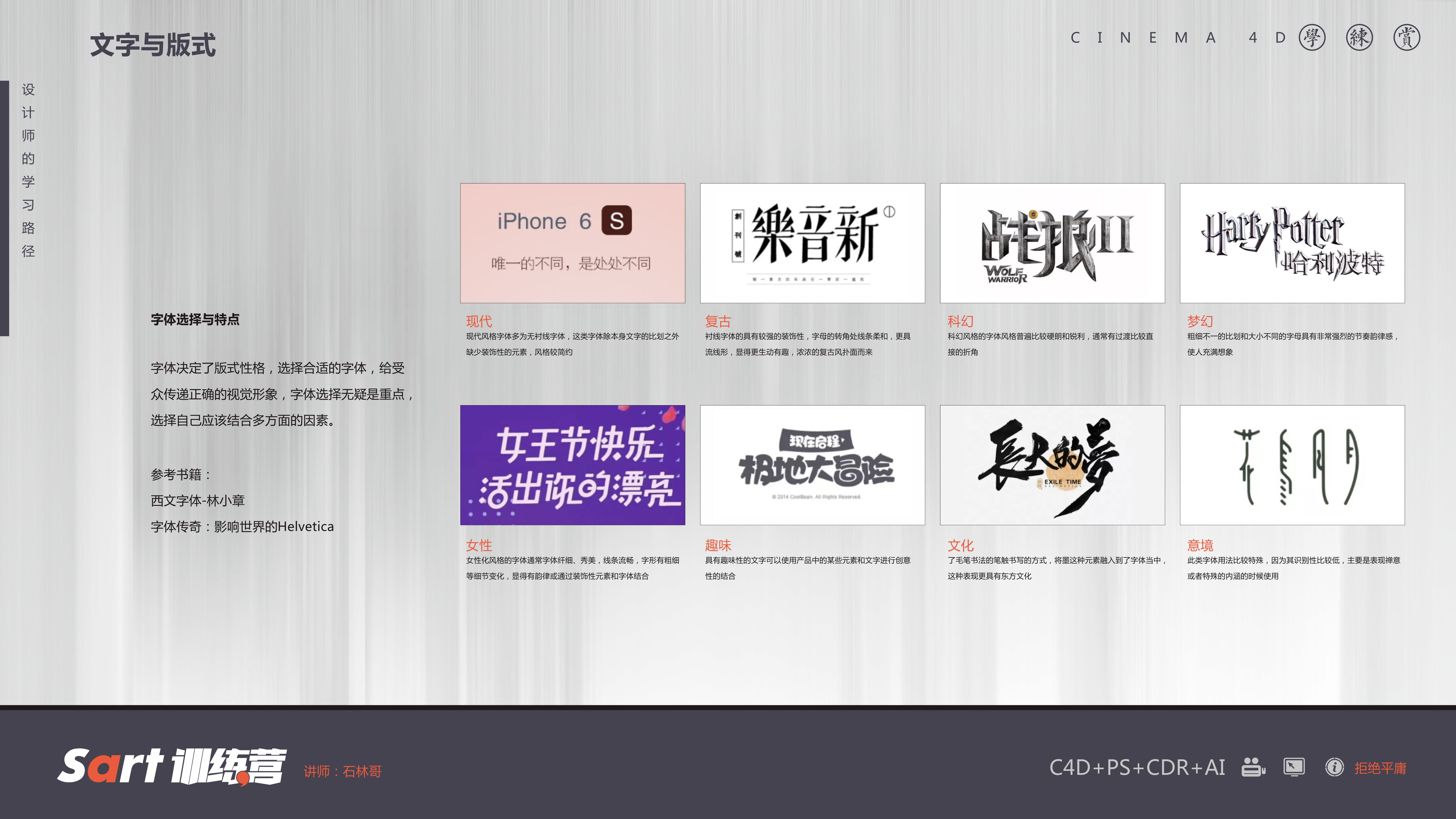1456x819 pixels.
Task: Open the 极地大冒险 fun font thumbnail
Action: [x=812, y=465]
